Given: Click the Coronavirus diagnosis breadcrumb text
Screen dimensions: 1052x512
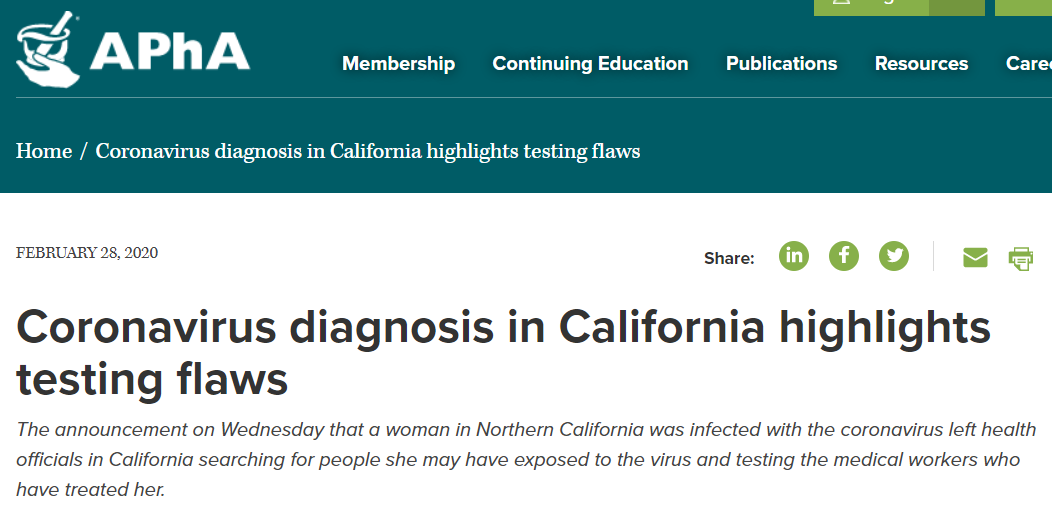Looking at the screenshot, I should pos(367,152).
